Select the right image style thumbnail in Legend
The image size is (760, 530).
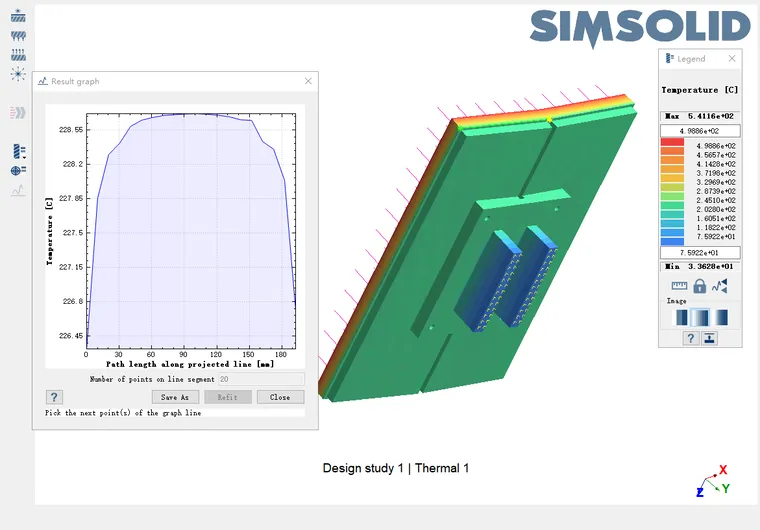(x=719, y=317)
